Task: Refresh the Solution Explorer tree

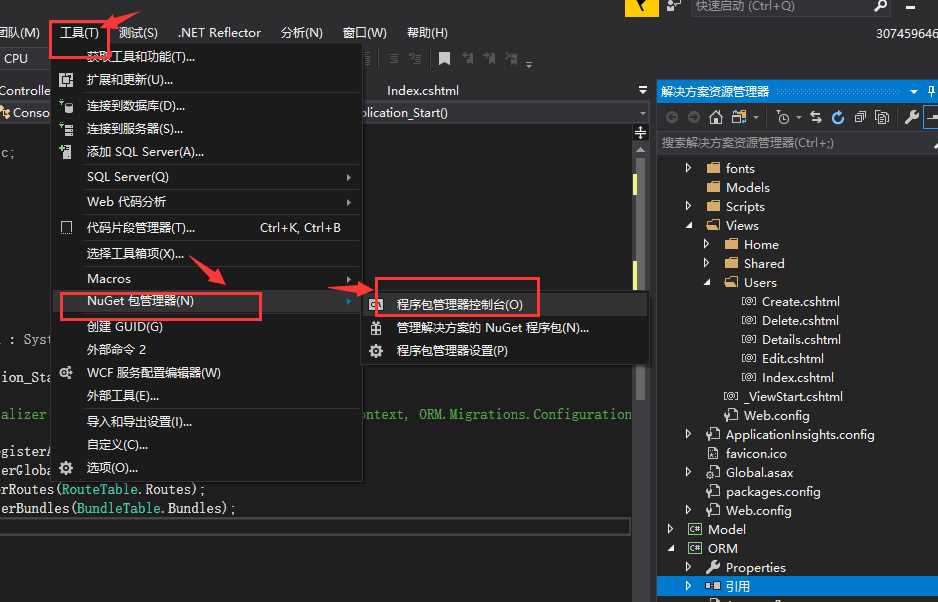Action: [x=838, y=117]
